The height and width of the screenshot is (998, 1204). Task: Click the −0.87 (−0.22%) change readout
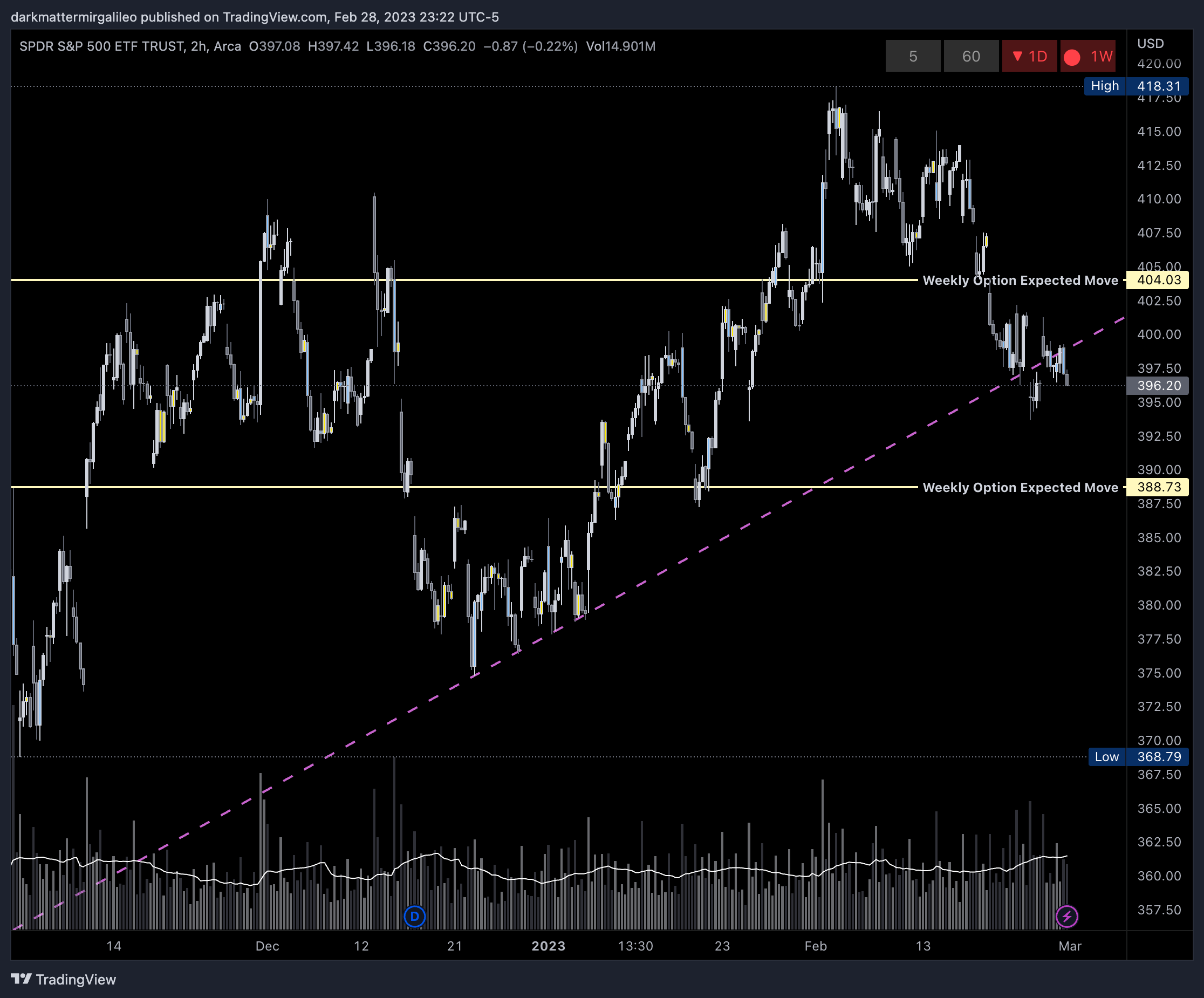coord(530,46)
